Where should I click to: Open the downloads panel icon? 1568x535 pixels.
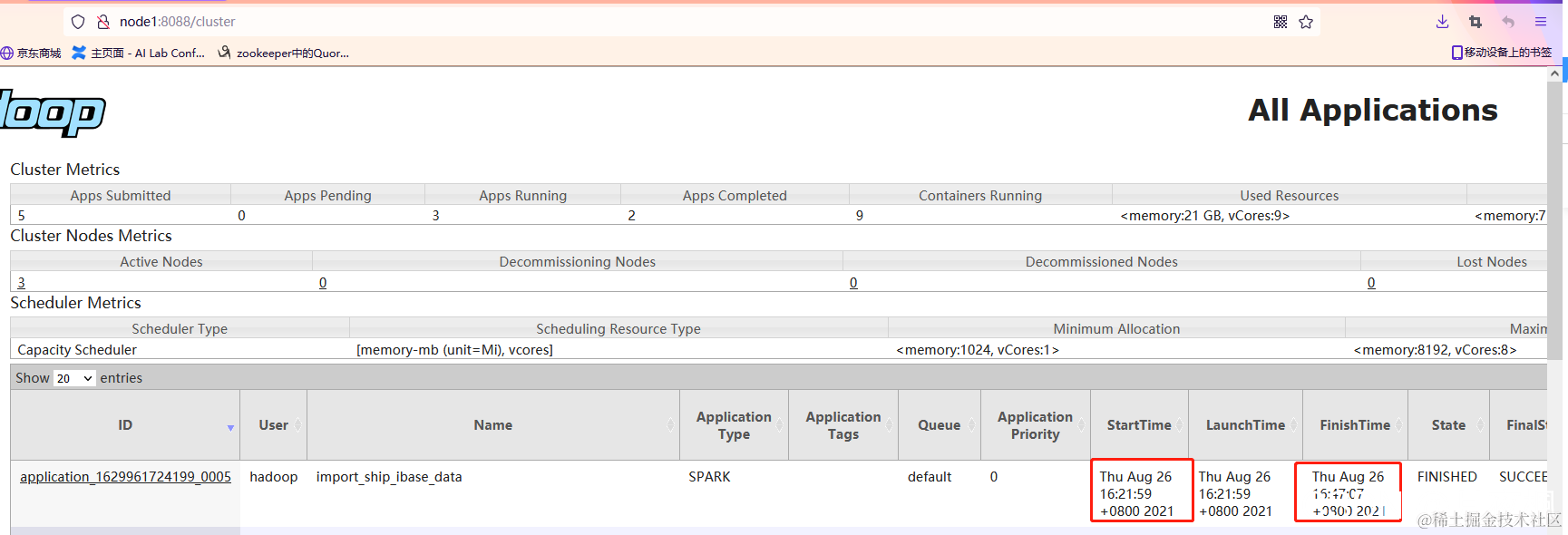coord(1442,22)
